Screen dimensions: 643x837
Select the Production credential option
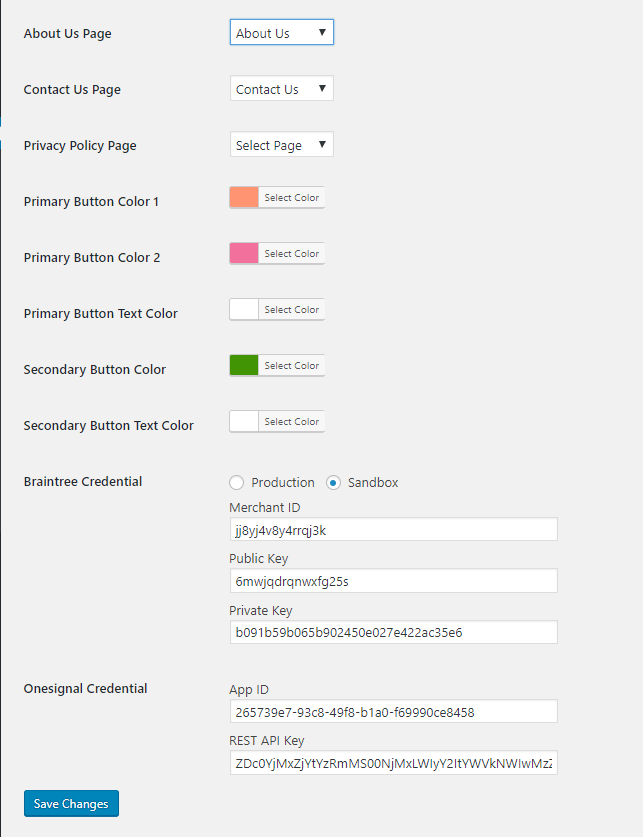[x=236, y=483]
